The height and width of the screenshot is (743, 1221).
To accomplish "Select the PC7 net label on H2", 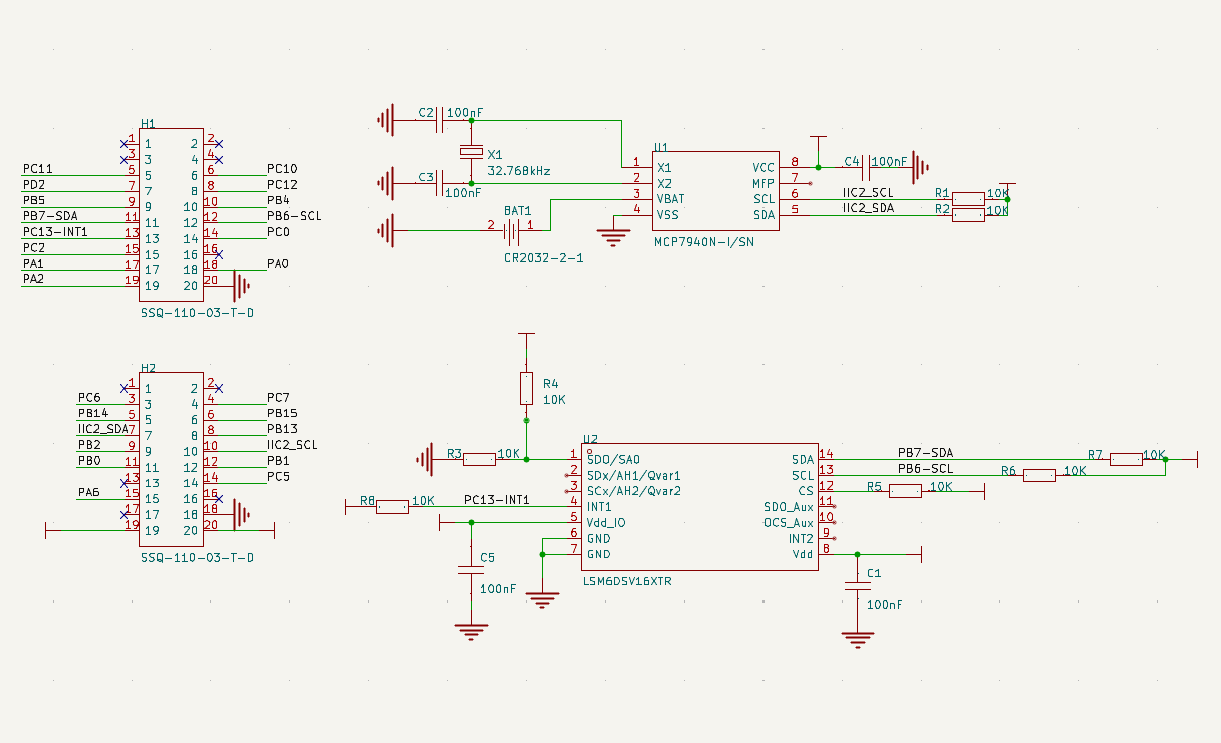I will pyautogui.click(x=278, y=398).
